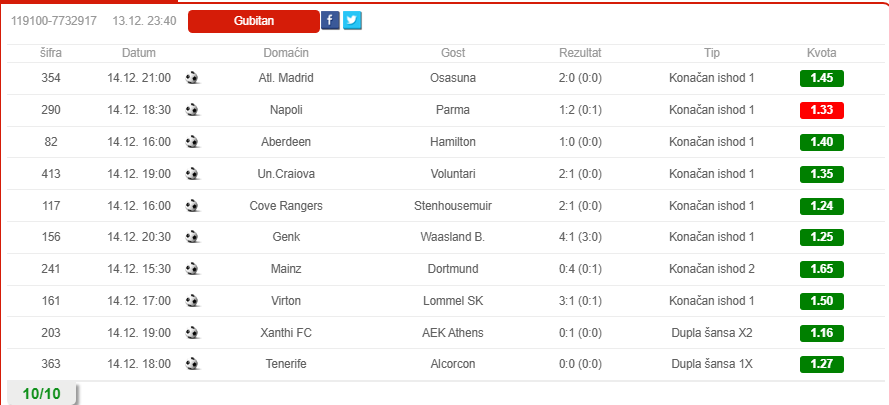Viewport: 889px width, 405px height.
Task: Click soccer ball icon in Napoli row
Action: (x=192, y=110)
